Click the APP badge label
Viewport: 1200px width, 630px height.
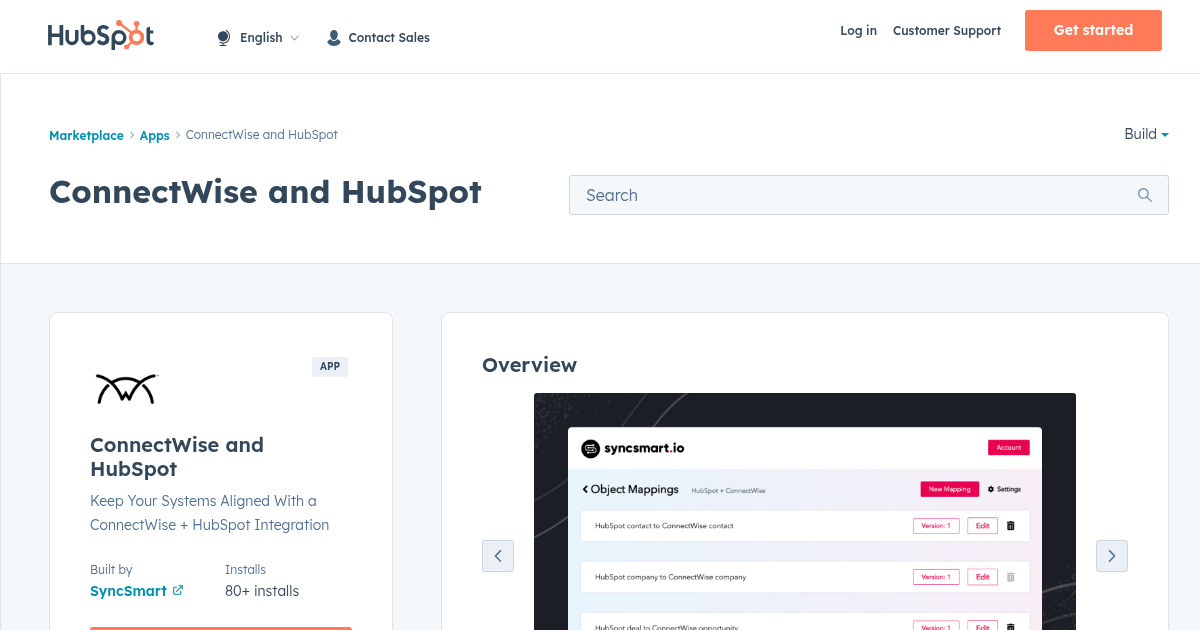pyautogui.click(x=330, y=366)
